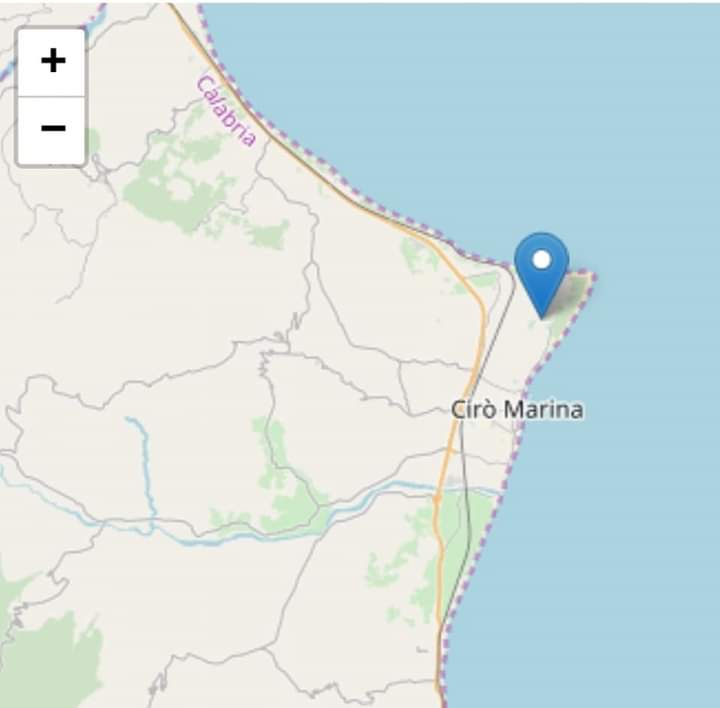Click the purple dashed boundary at the cape tip
720x708 pixels.
point(593,275)
